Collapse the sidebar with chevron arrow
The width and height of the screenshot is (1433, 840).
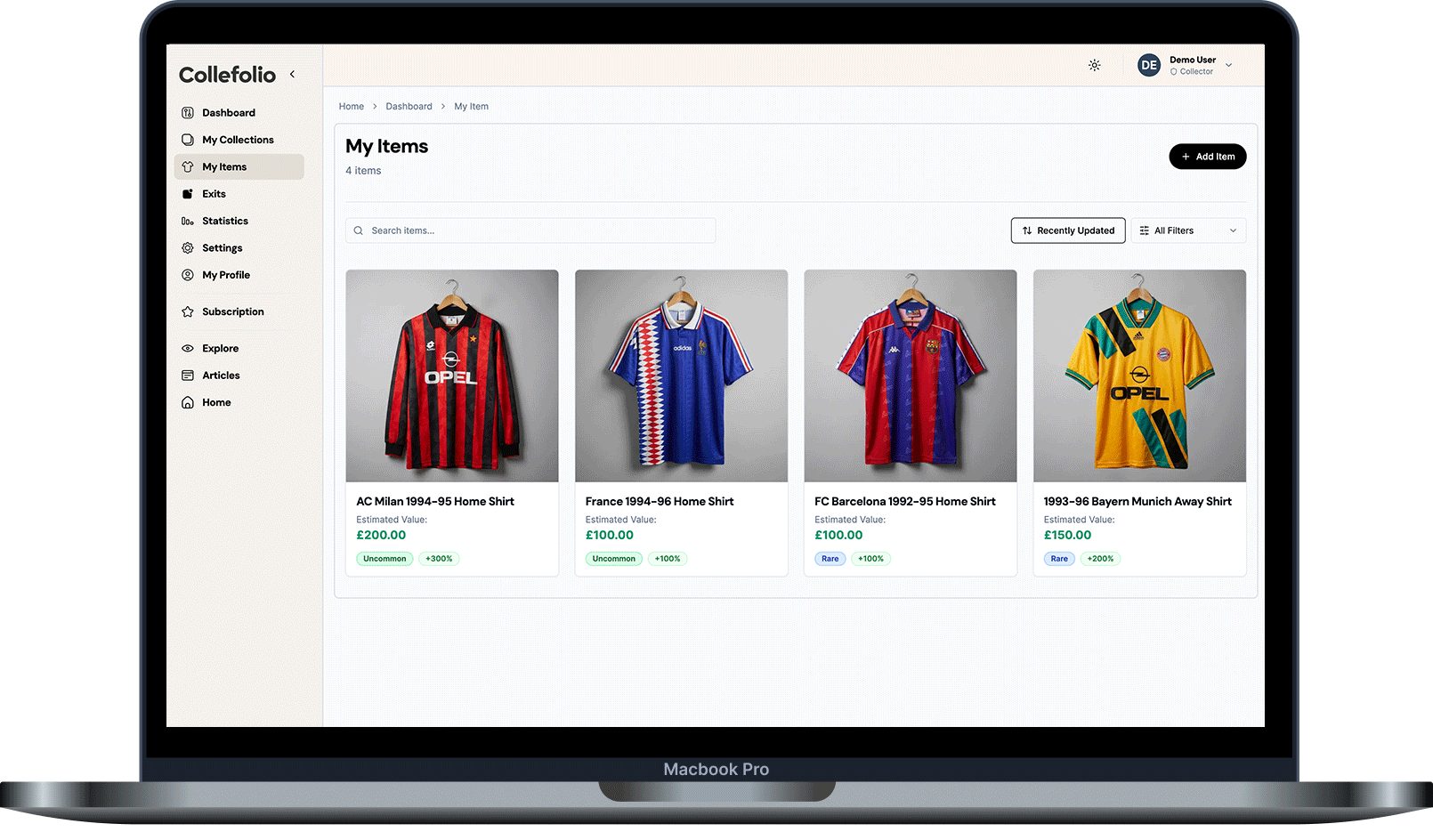292,75
